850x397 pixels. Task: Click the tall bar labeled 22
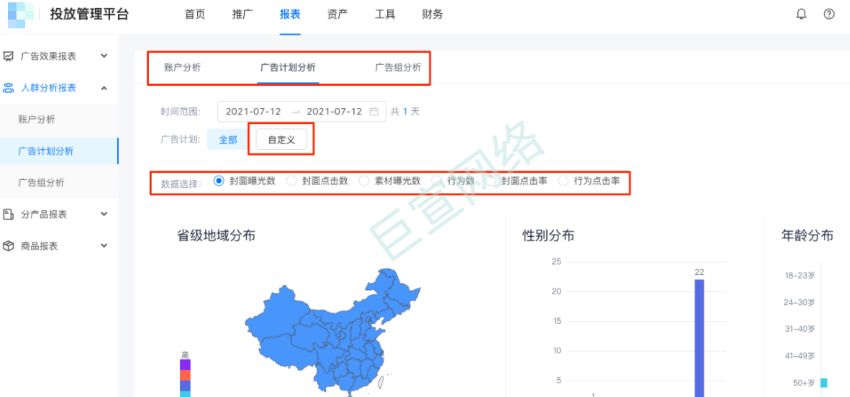tap(699, 338)
